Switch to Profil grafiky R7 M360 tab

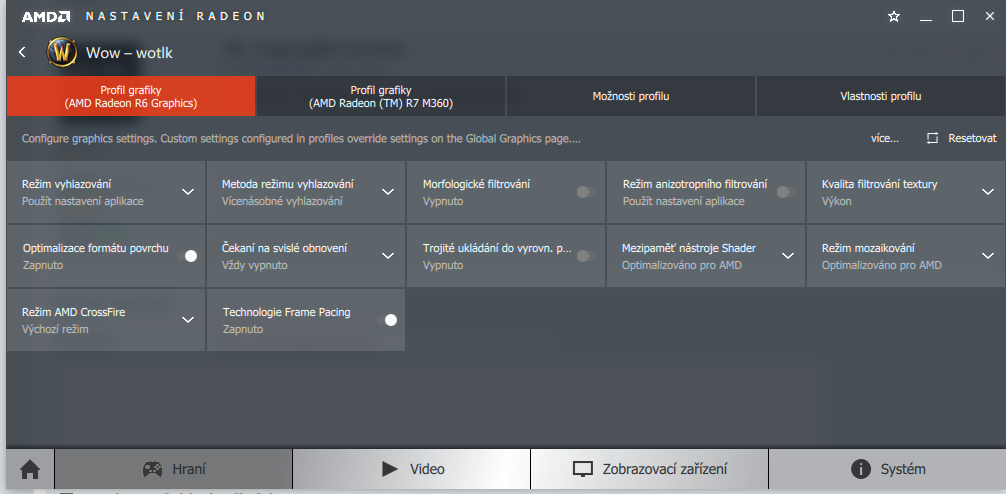[x=381, y=96]
